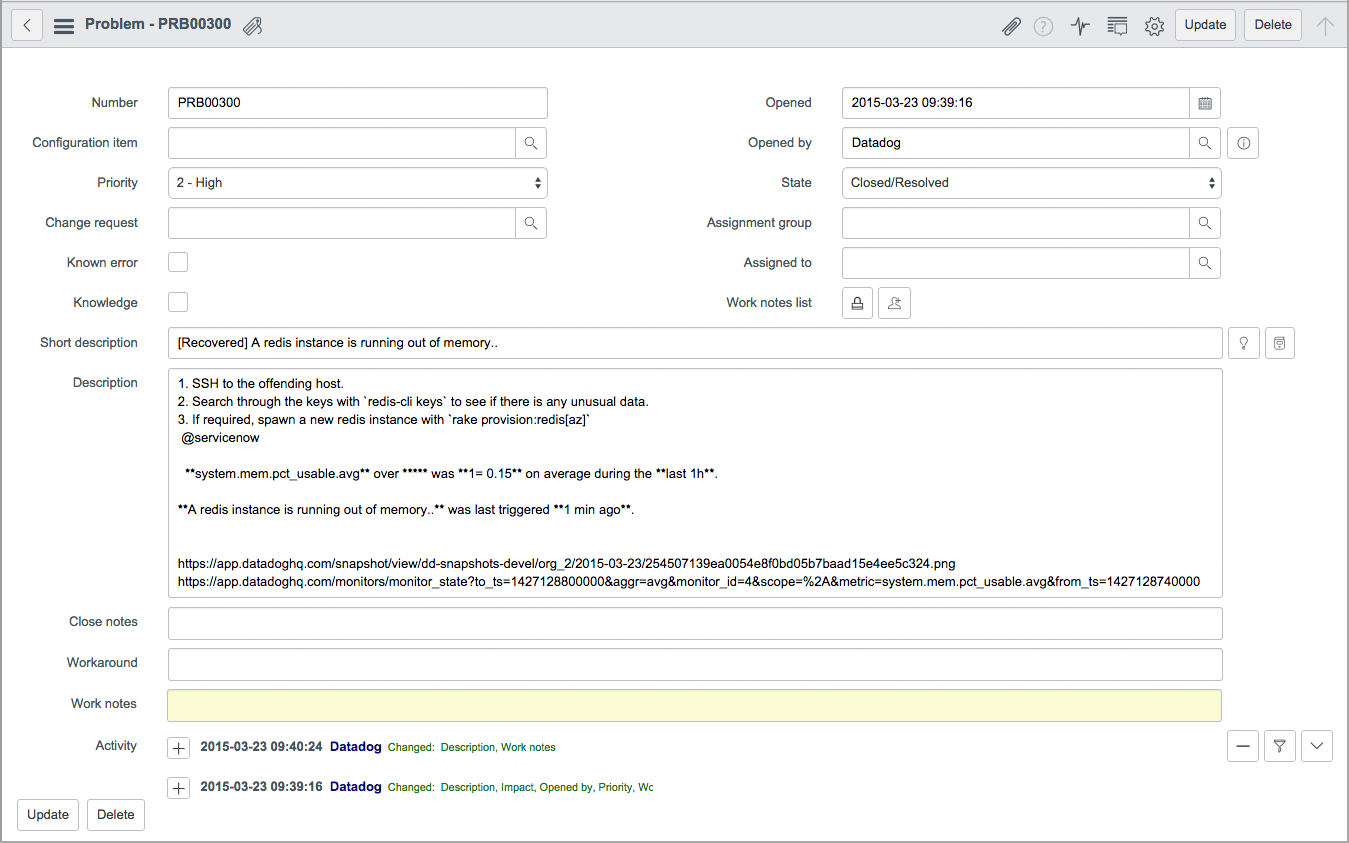Open the Priority dropdown
1349x843 pixels.
coord(358,183)
